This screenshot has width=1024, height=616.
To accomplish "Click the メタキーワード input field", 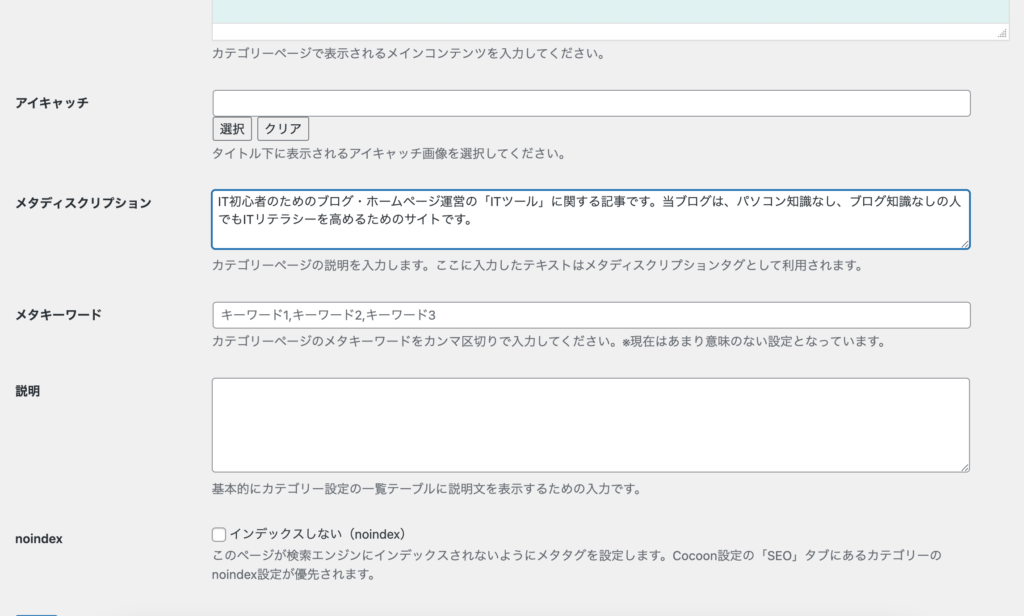I will tap(591, 315).
